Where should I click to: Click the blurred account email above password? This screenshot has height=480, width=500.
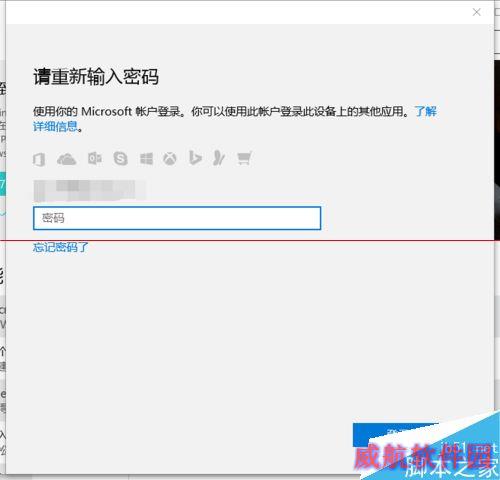[x=89, y=190]
